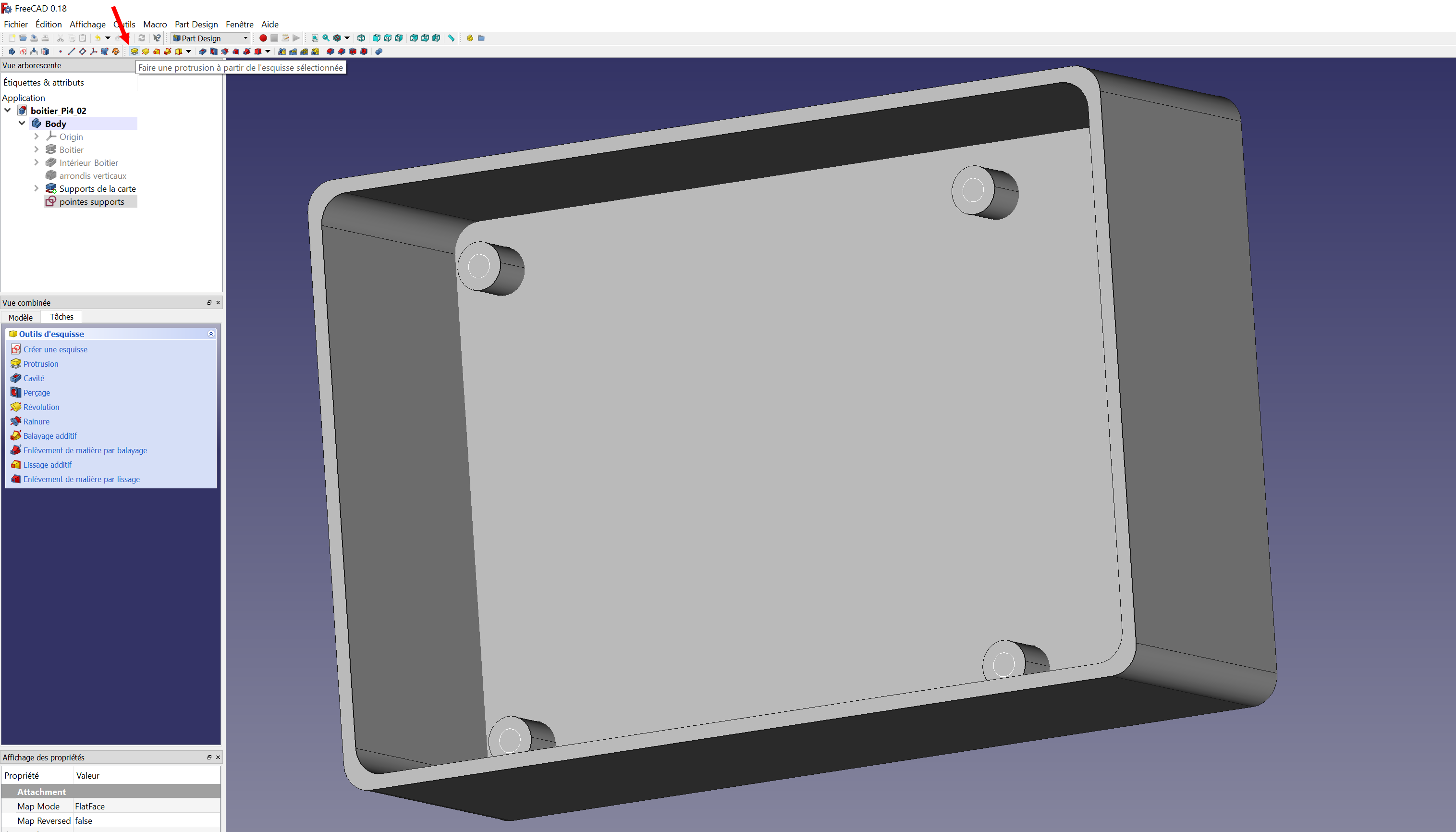The image size is (1456, 832).
Task: Open subtractive primitive dropdown arrow
Action: 268,51
